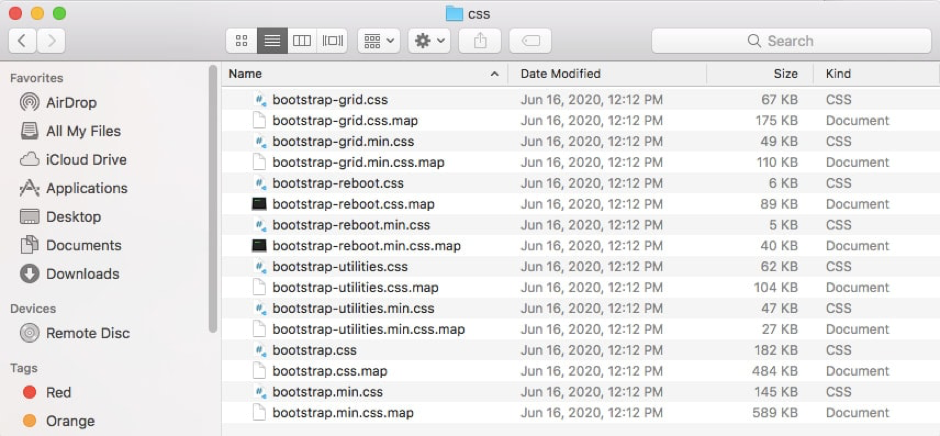The width and height of the screenshot is (940, 436).
Task: Click the Edit Tags toolbar icon
Action: (x=531, y=41)
